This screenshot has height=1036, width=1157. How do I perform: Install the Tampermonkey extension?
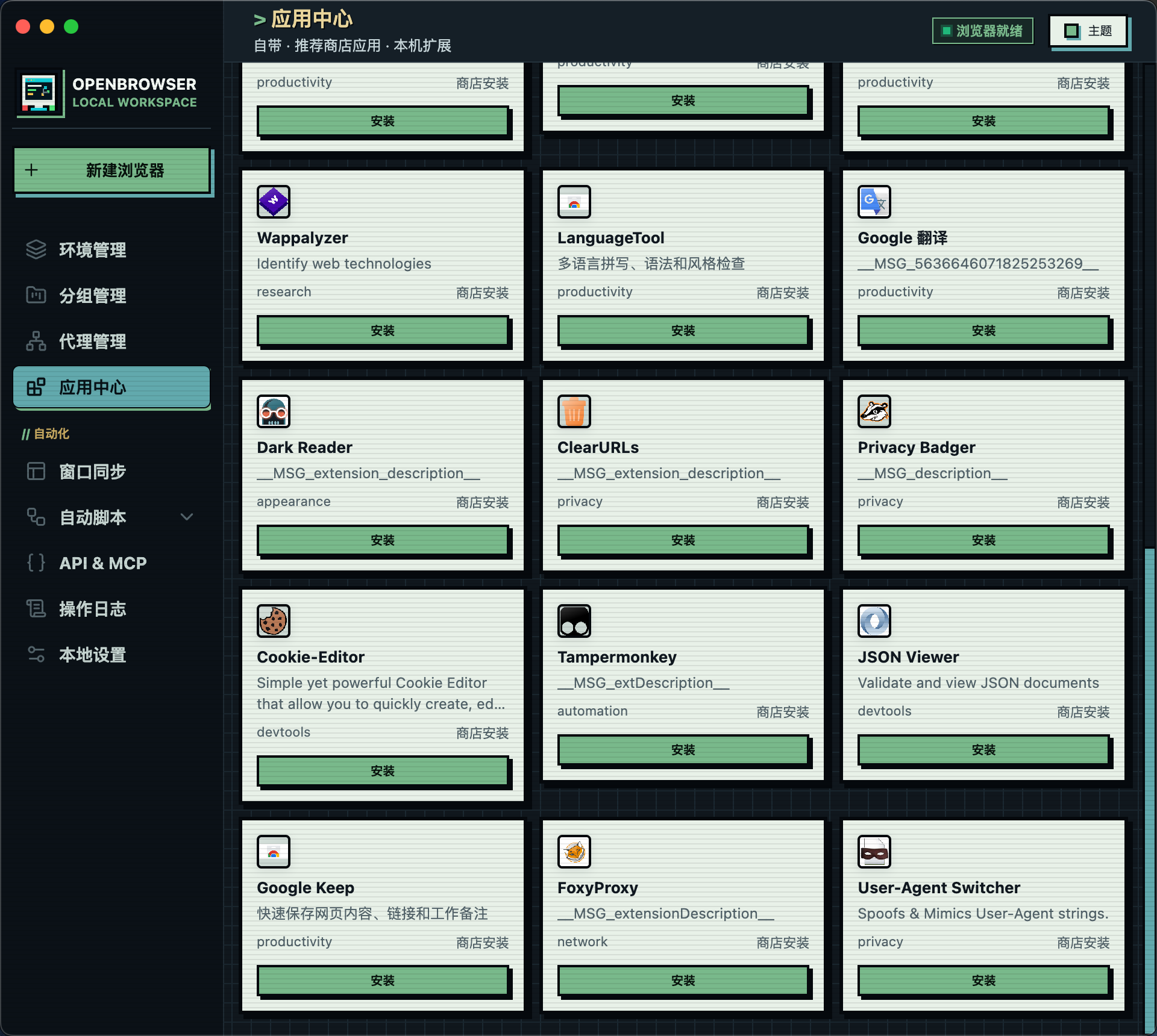(x=683, y=750)
